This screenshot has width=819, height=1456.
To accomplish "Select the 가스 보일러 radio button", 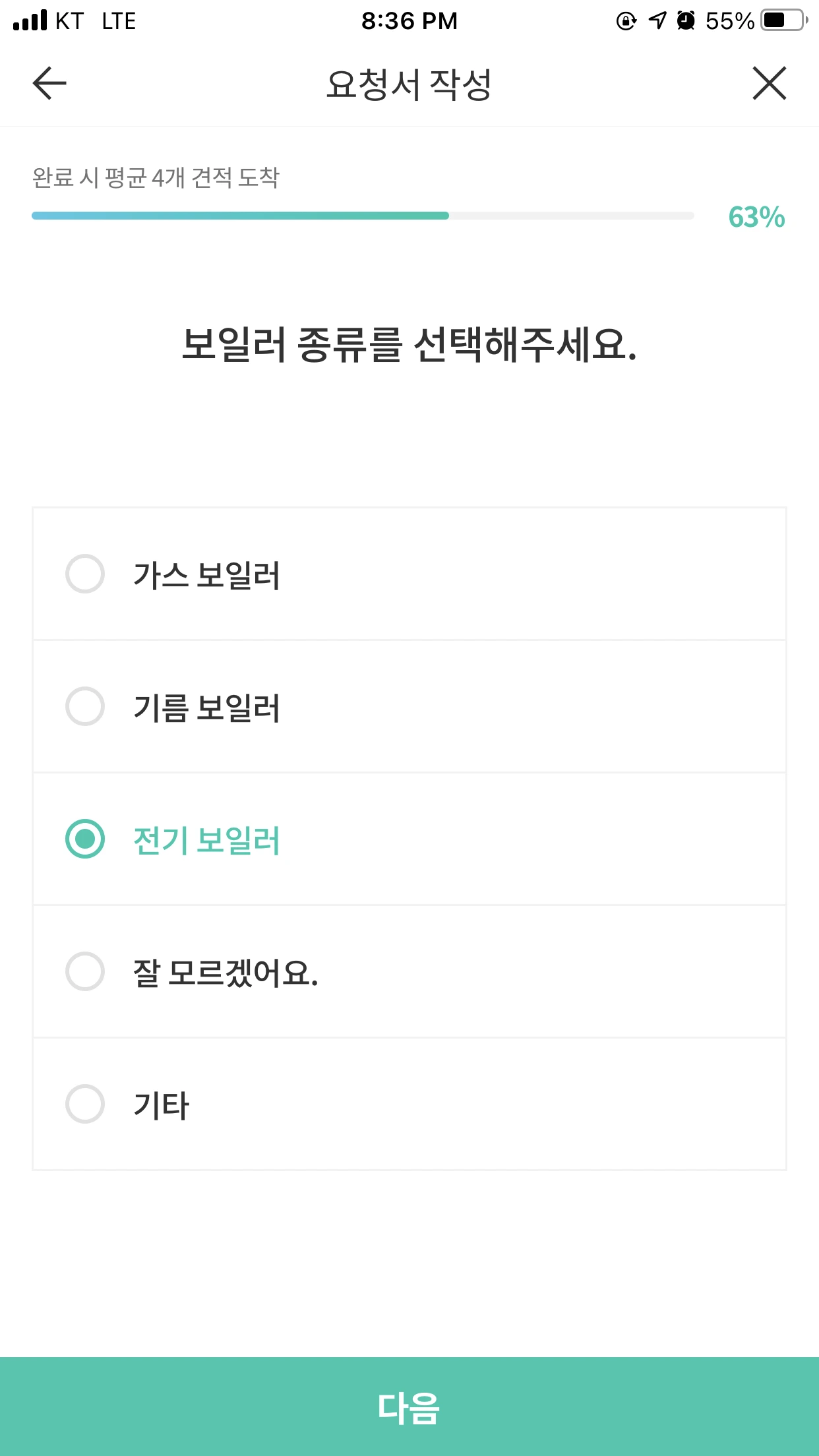I will pyautogui.click(x=85, y=574).
